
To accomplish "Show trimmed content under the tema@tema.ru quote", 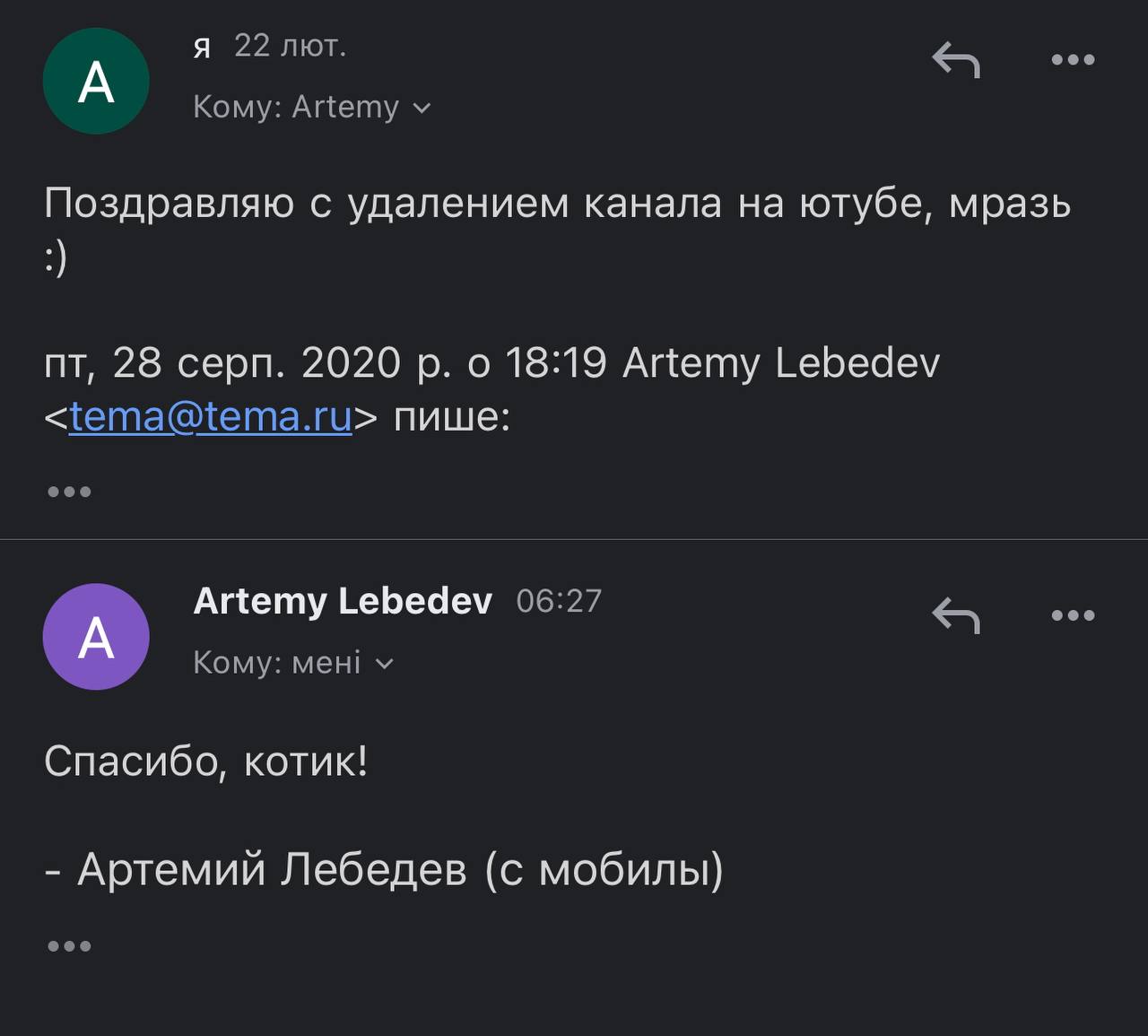I will [x=69, y=492].
